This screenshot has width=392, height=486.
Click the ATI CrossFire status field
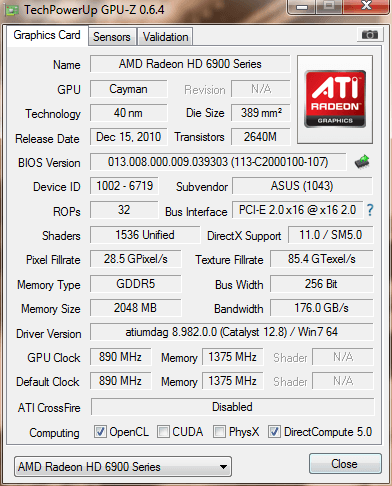coord(233,407)
